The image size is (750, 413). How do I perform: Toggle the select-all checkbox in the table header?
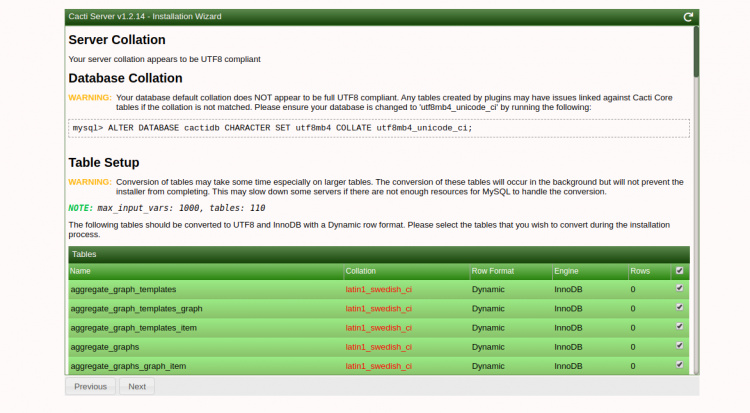point(680,270)
